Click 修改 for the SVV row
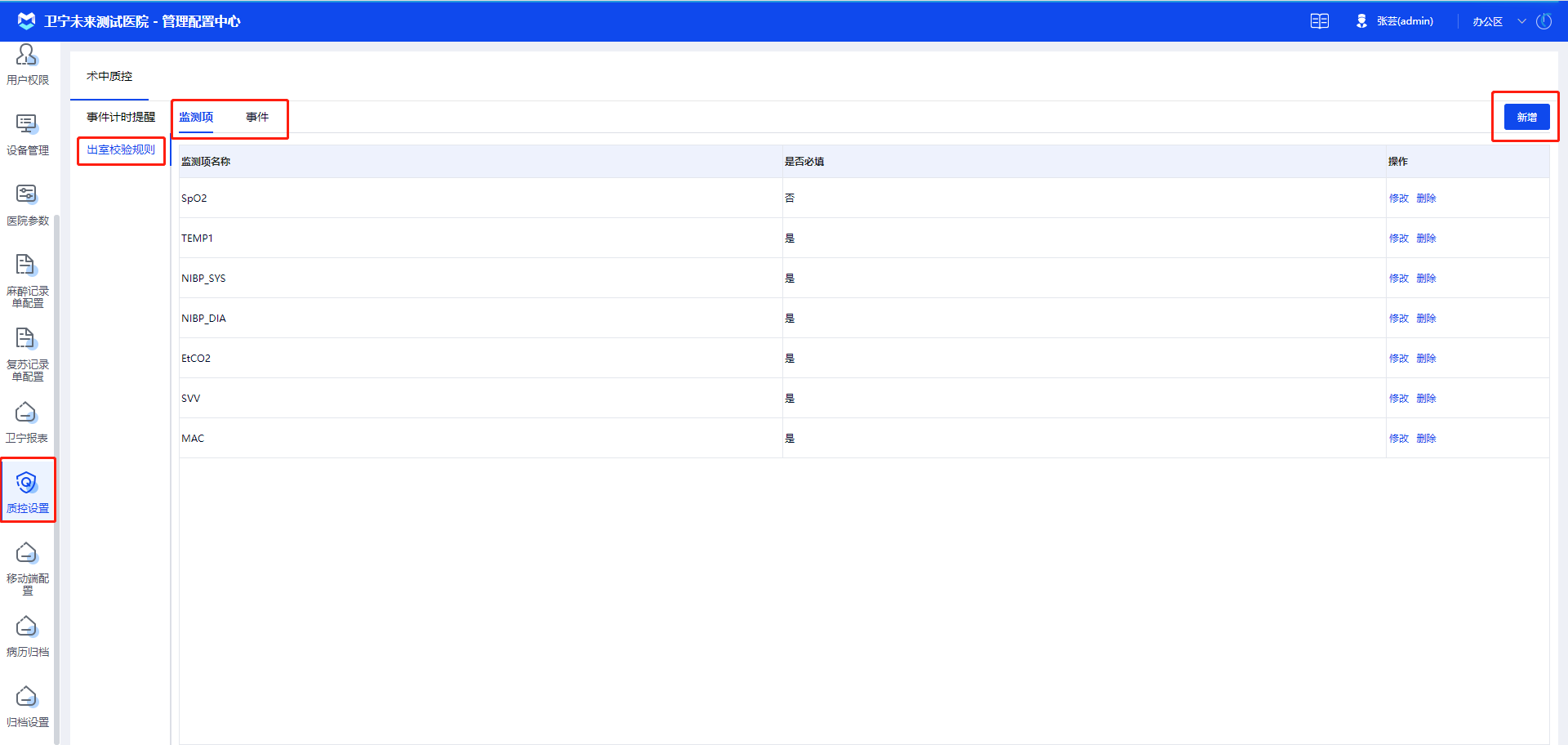1568x745 pixels. (x=1399, y=398)
